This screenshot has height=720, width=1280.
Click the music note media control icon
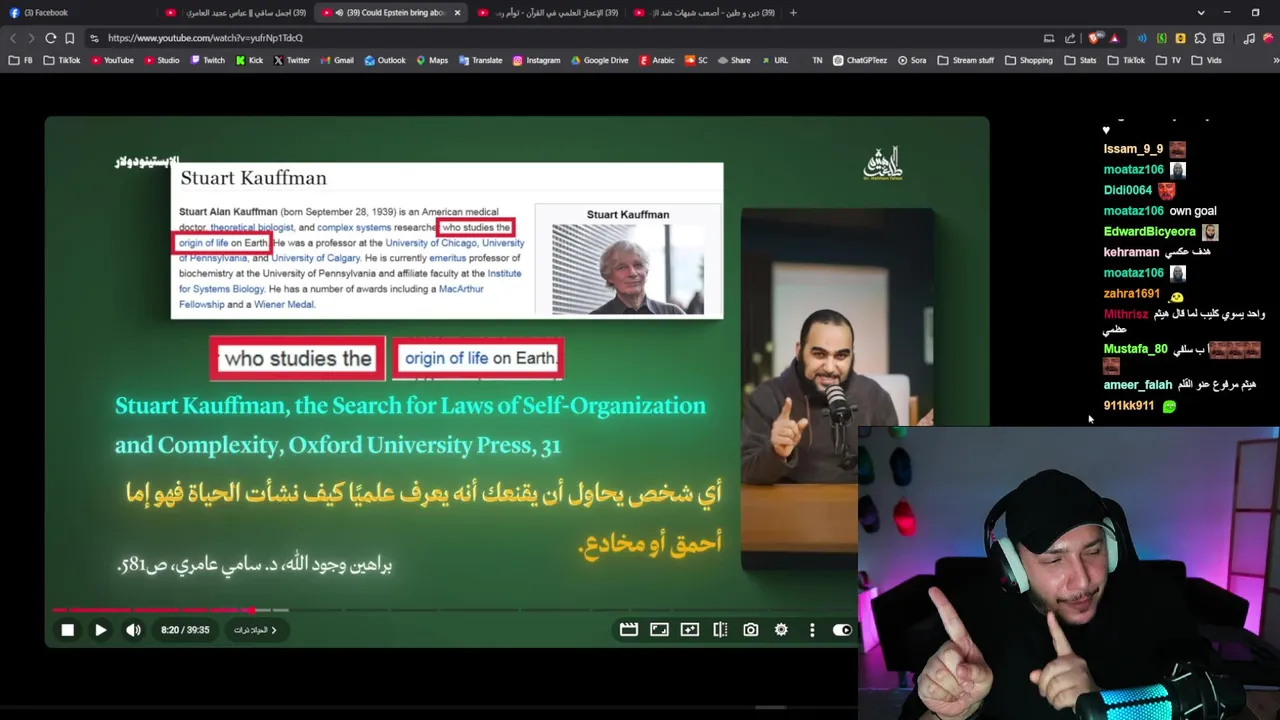(1249, 38)
